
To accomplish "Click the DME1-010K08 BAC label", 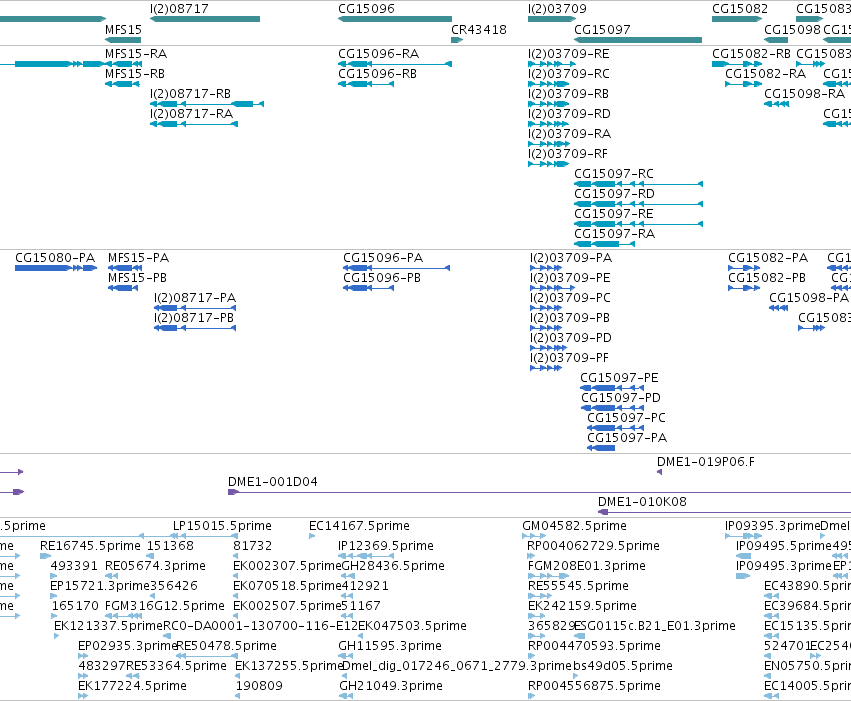I will 642,502.
